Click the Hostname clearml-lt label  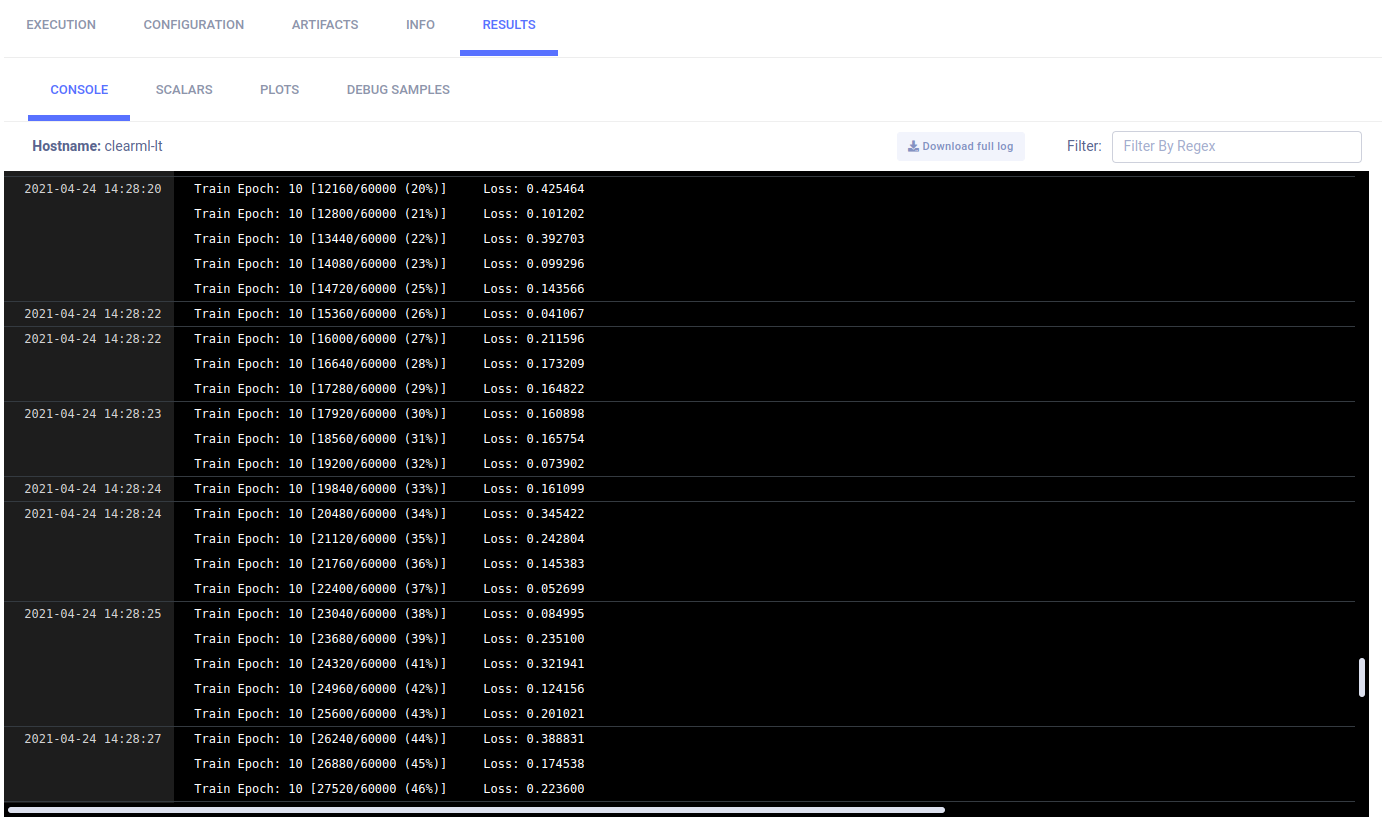(97, 146)
